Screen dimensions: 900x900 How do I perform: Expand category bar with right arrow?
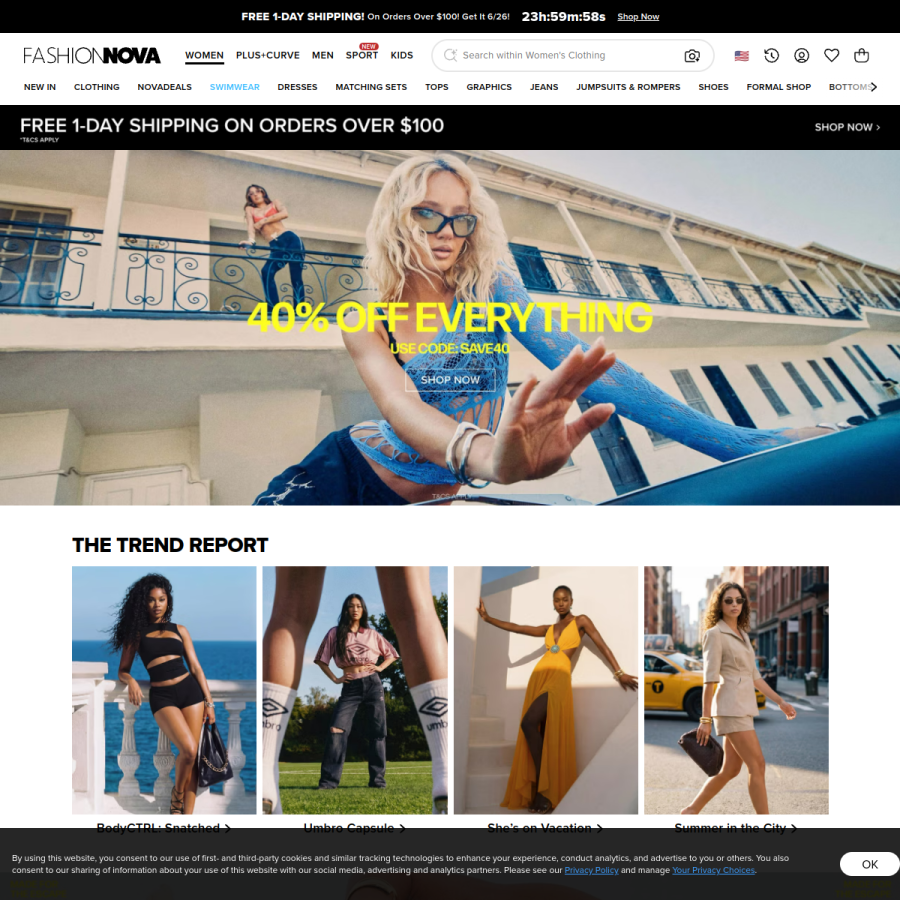[x=873, y=87]
